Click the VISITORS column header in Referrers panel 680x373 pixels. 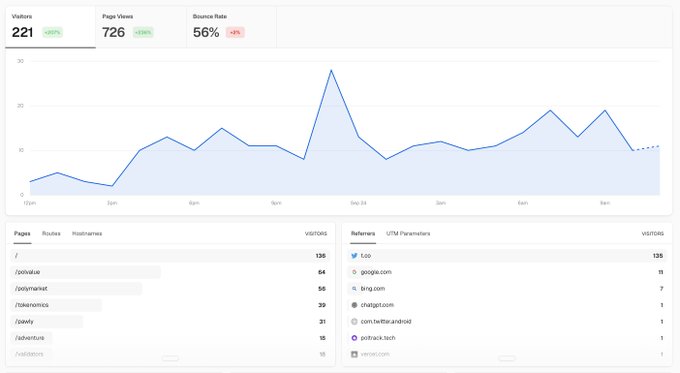(x=652, y=234)
